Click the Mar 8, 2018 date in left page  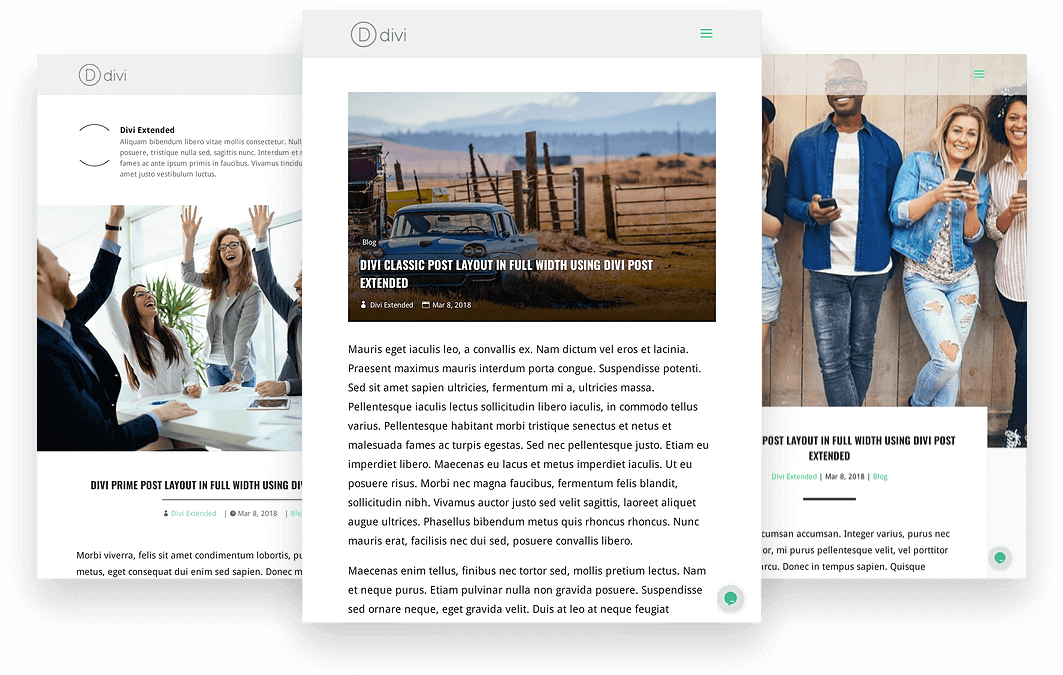[257, 514]
